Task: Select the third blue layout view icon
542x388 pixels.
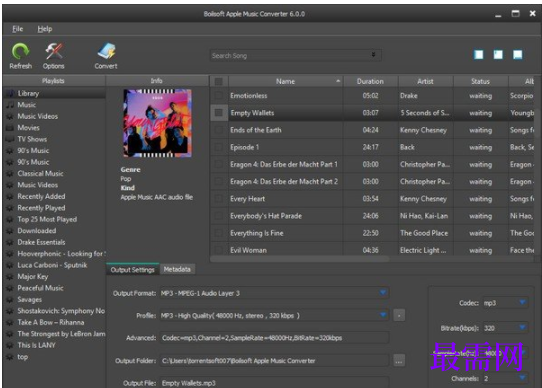Action: tap(517, 54)
